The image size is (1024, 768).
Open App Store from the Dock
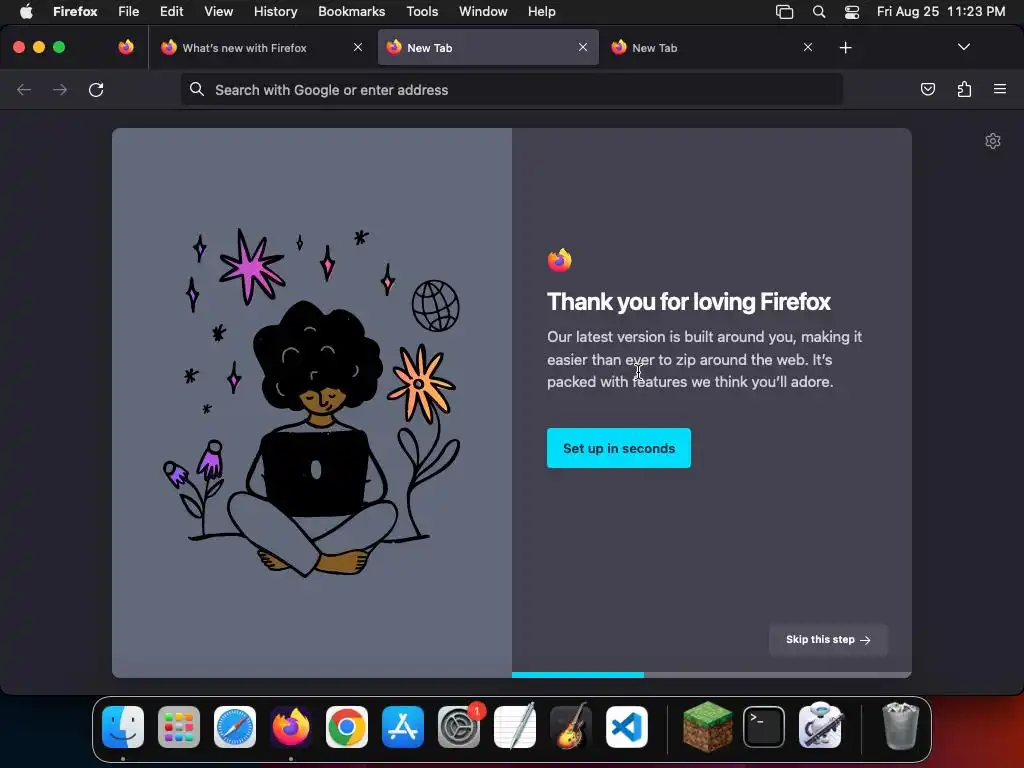(403, 727)
